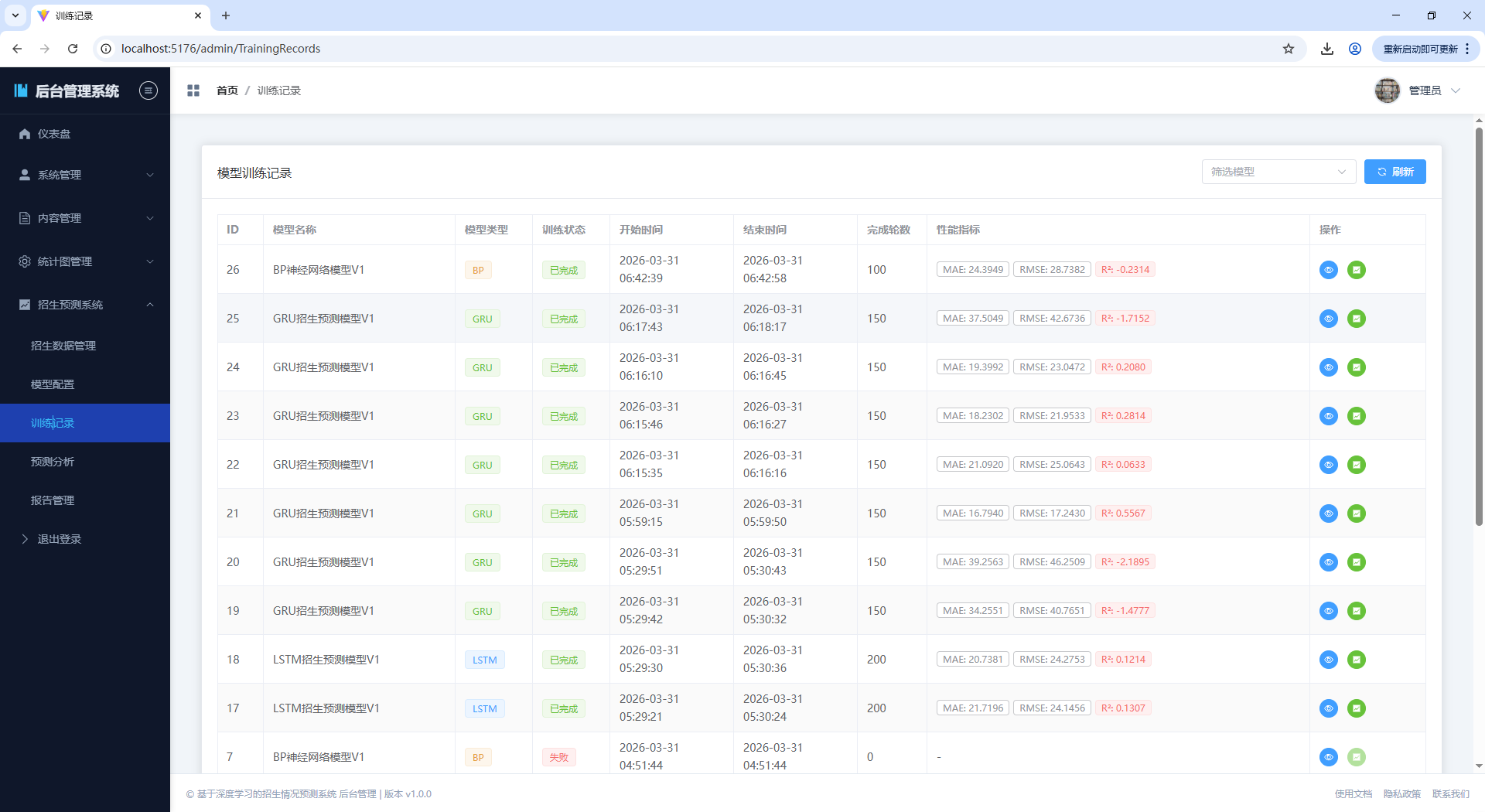Screen dimensions: 1485x812
Task: Go back with browser back arrow
Action: (x=17, y=49)
